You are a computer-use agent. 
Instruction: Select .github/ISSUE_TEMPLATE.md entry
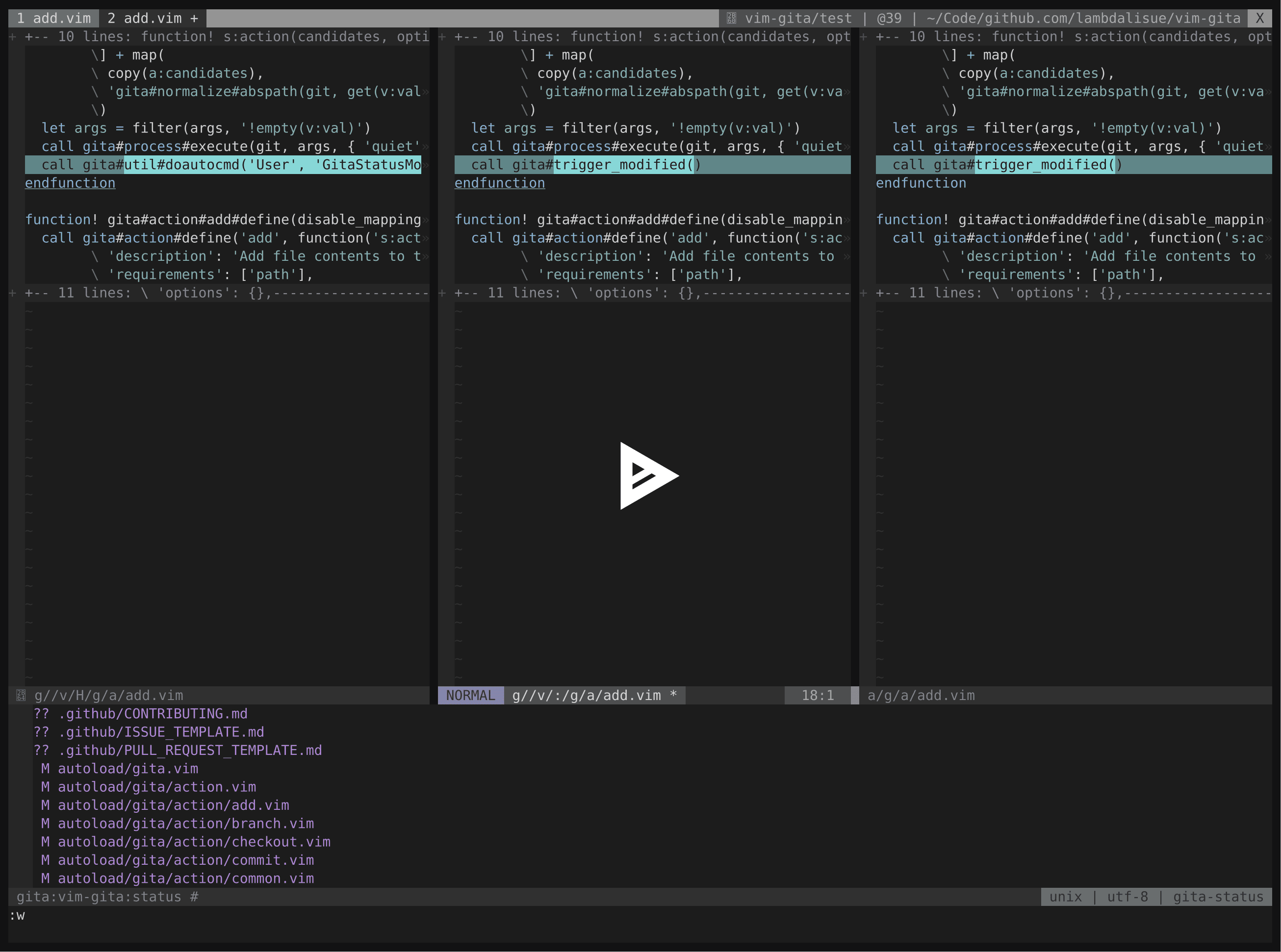[x=149, y=732]
